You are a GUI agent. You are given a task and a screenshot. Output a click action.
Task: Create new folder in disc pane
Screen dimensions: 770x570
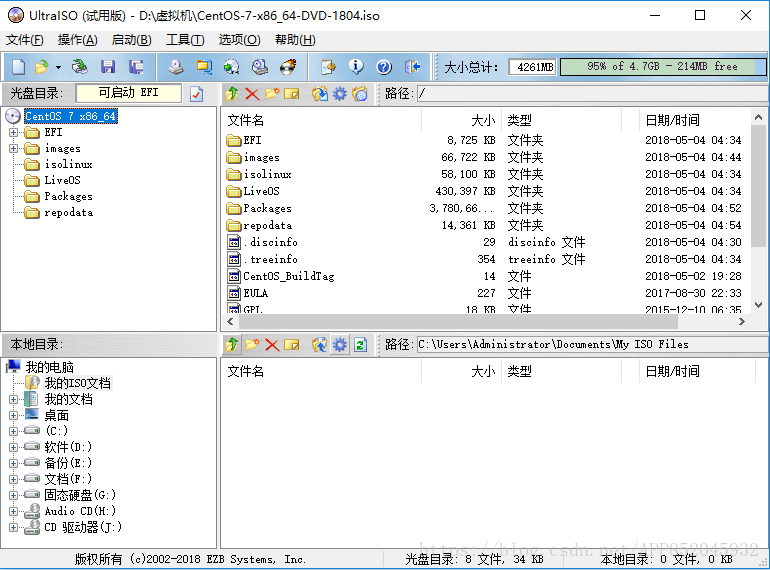[272, 93]
